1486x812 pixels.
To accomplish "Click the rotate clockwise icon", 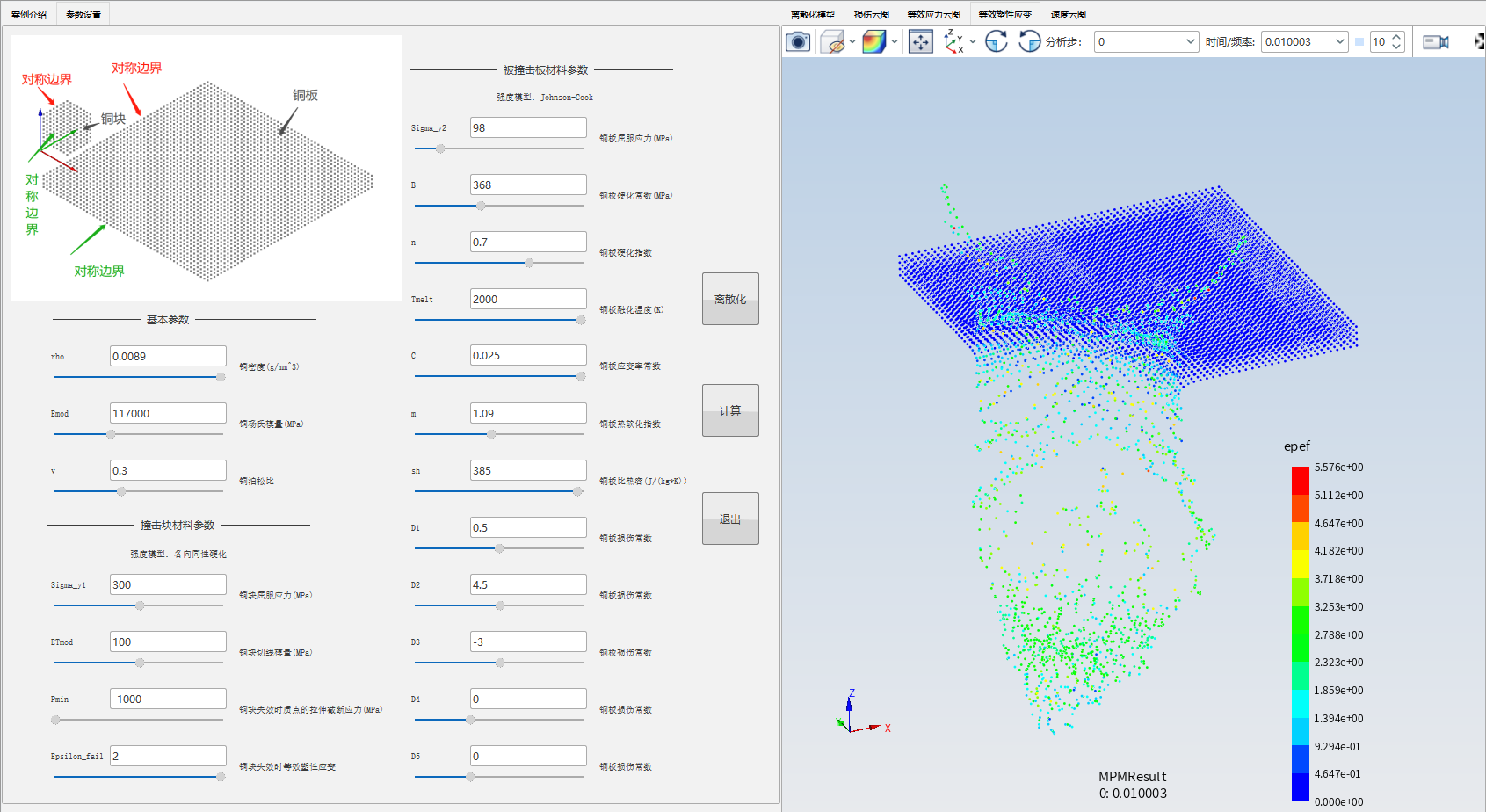I will tap(996, 41).
